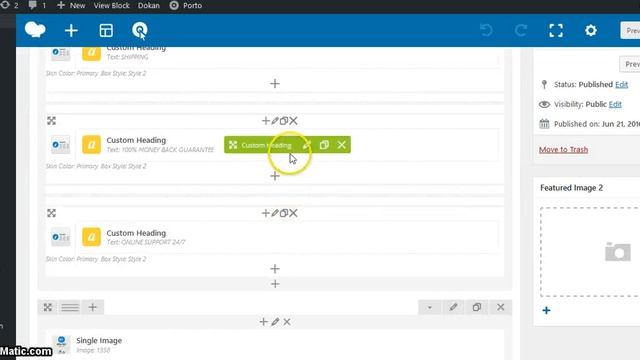The width and height of the screenshot is (640, 360).
Task: Delete the bottom row
Action: pos(500,307)
